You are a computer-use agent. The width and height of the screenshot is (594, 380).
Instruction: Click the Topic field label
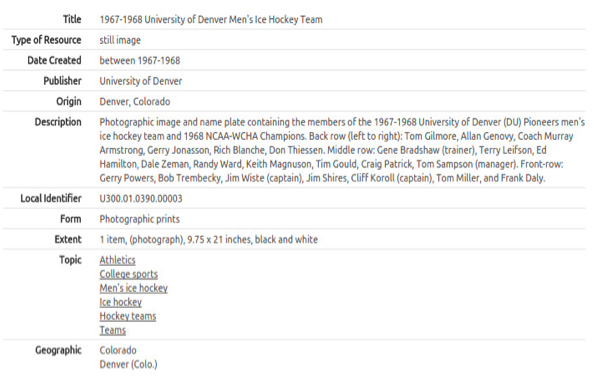point(70,260)
